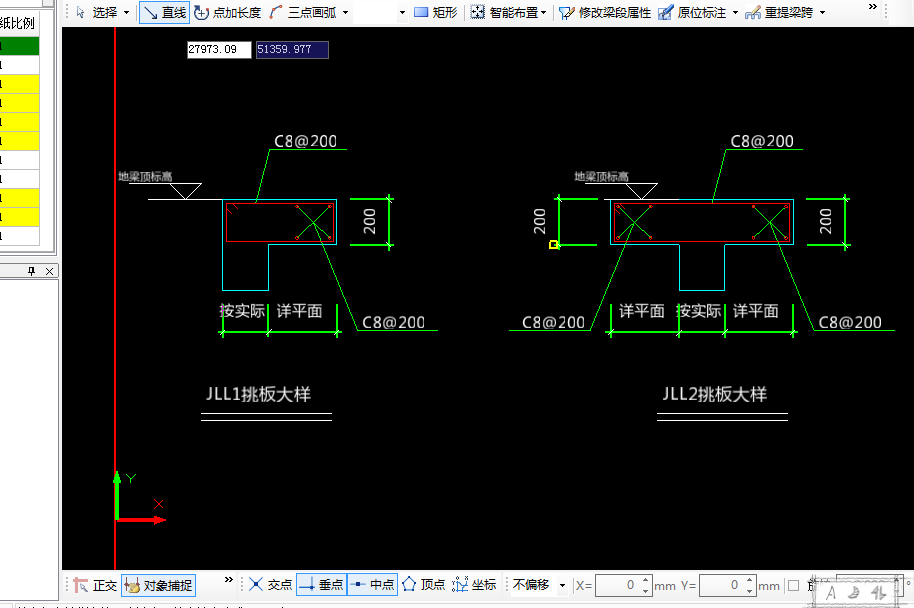Viewport: 914px width, 608px height.
Task: Expand the 智能布置 dropdown arrow
Action: tap(543, 12)
